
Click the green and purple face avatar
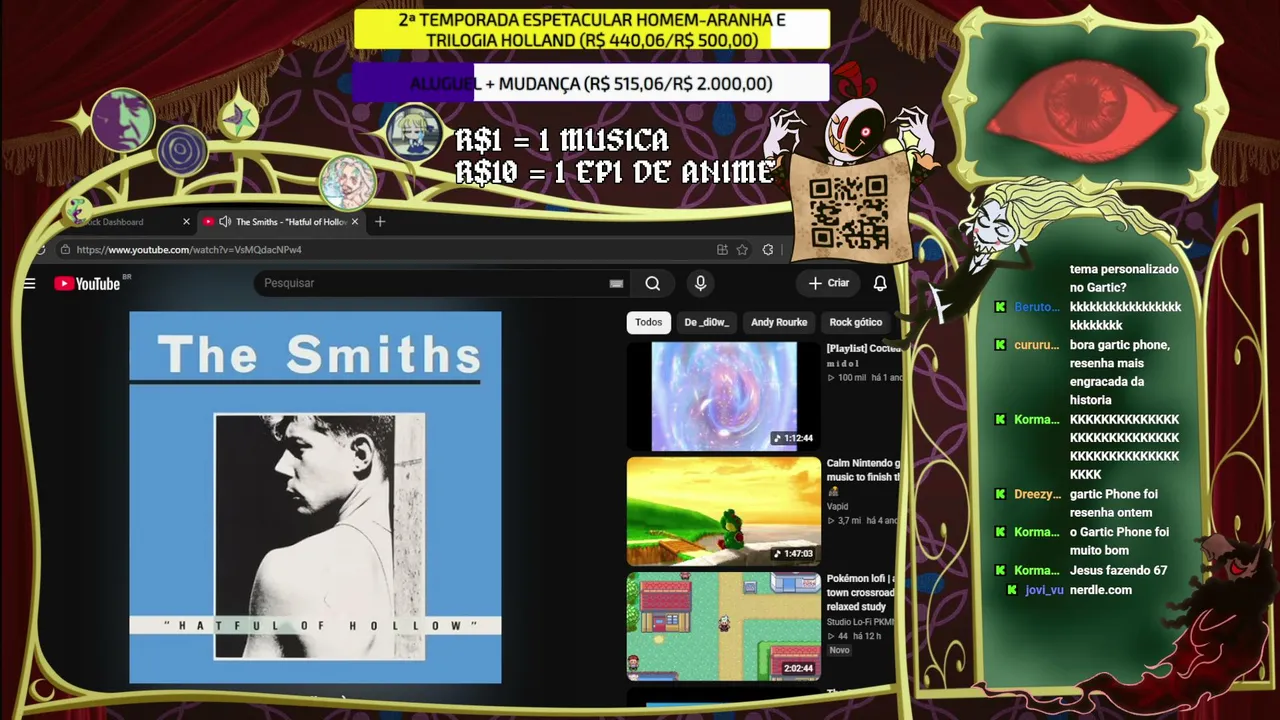123,120
